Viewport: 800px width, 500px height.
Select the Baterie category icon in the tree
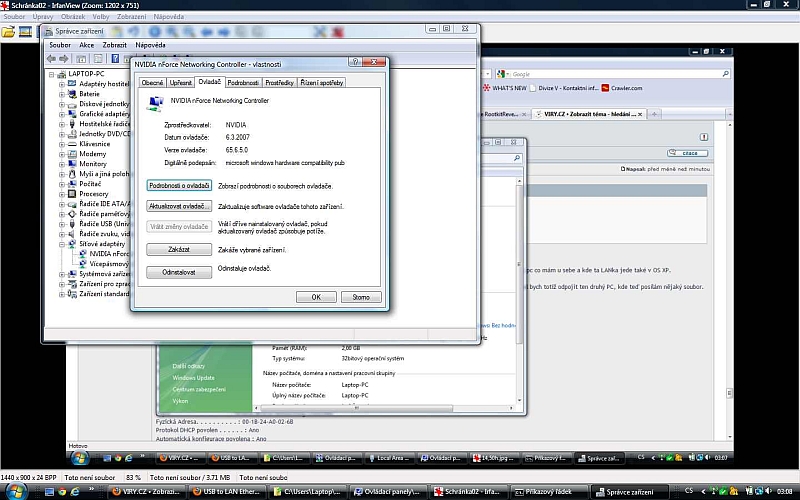click(x=72, y=94)
